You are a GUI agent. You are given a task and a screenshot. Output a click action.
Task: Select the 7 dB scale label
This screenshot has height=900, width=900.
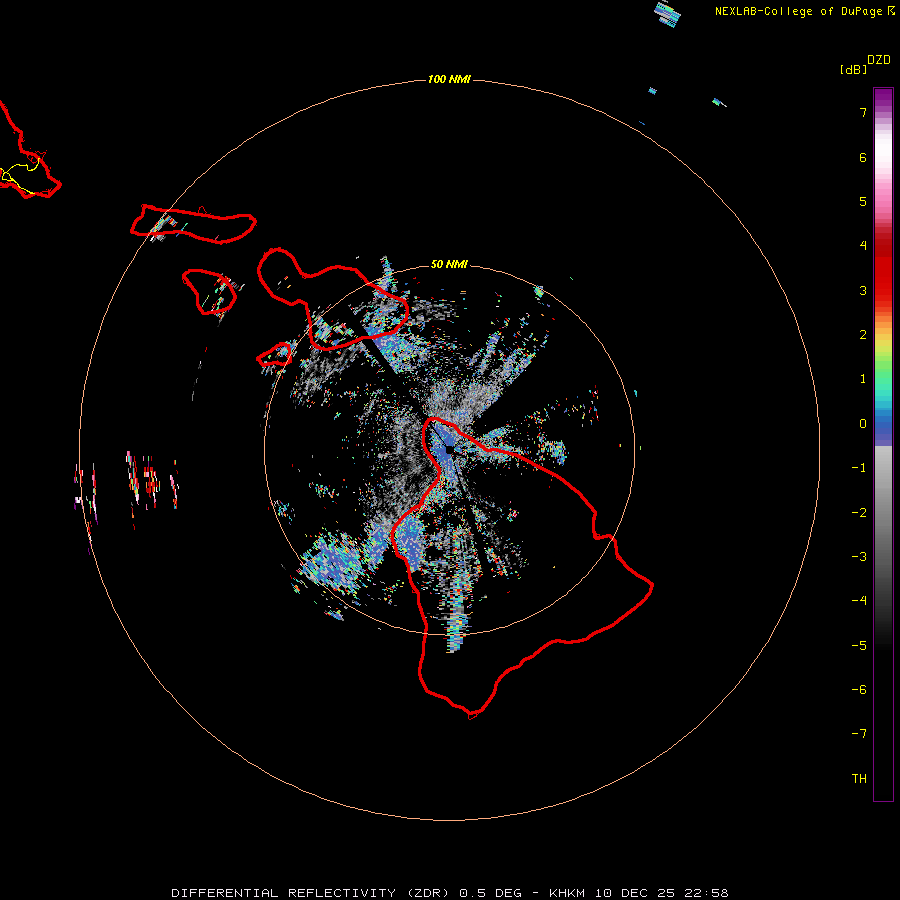(x=863, y=112)
